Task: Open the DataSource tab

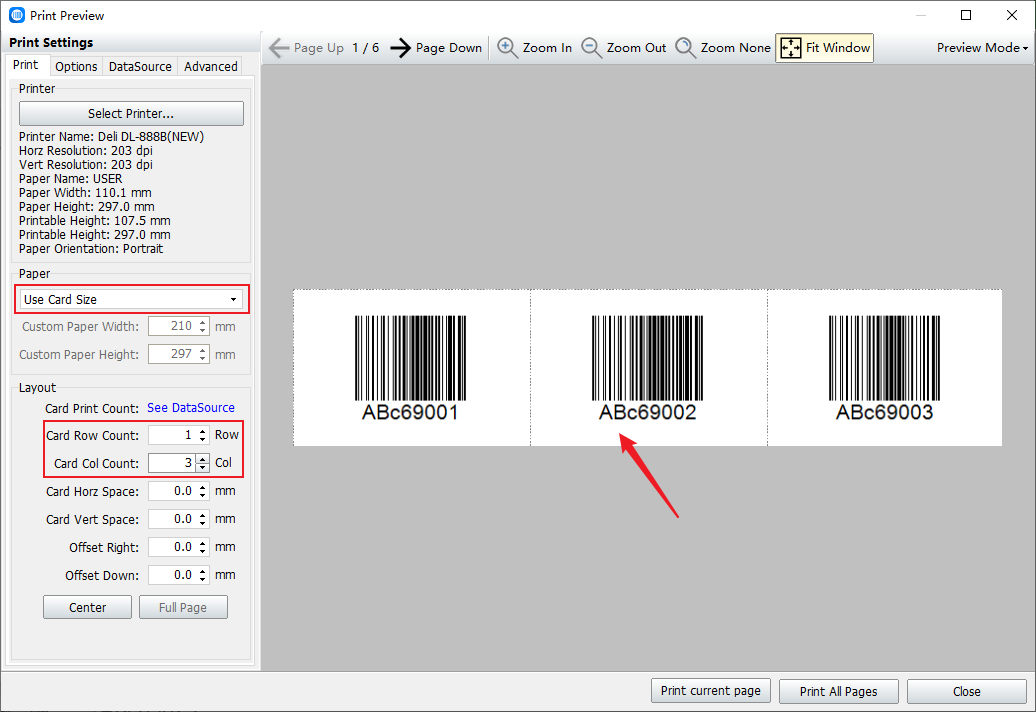Action: coord(140,67)
